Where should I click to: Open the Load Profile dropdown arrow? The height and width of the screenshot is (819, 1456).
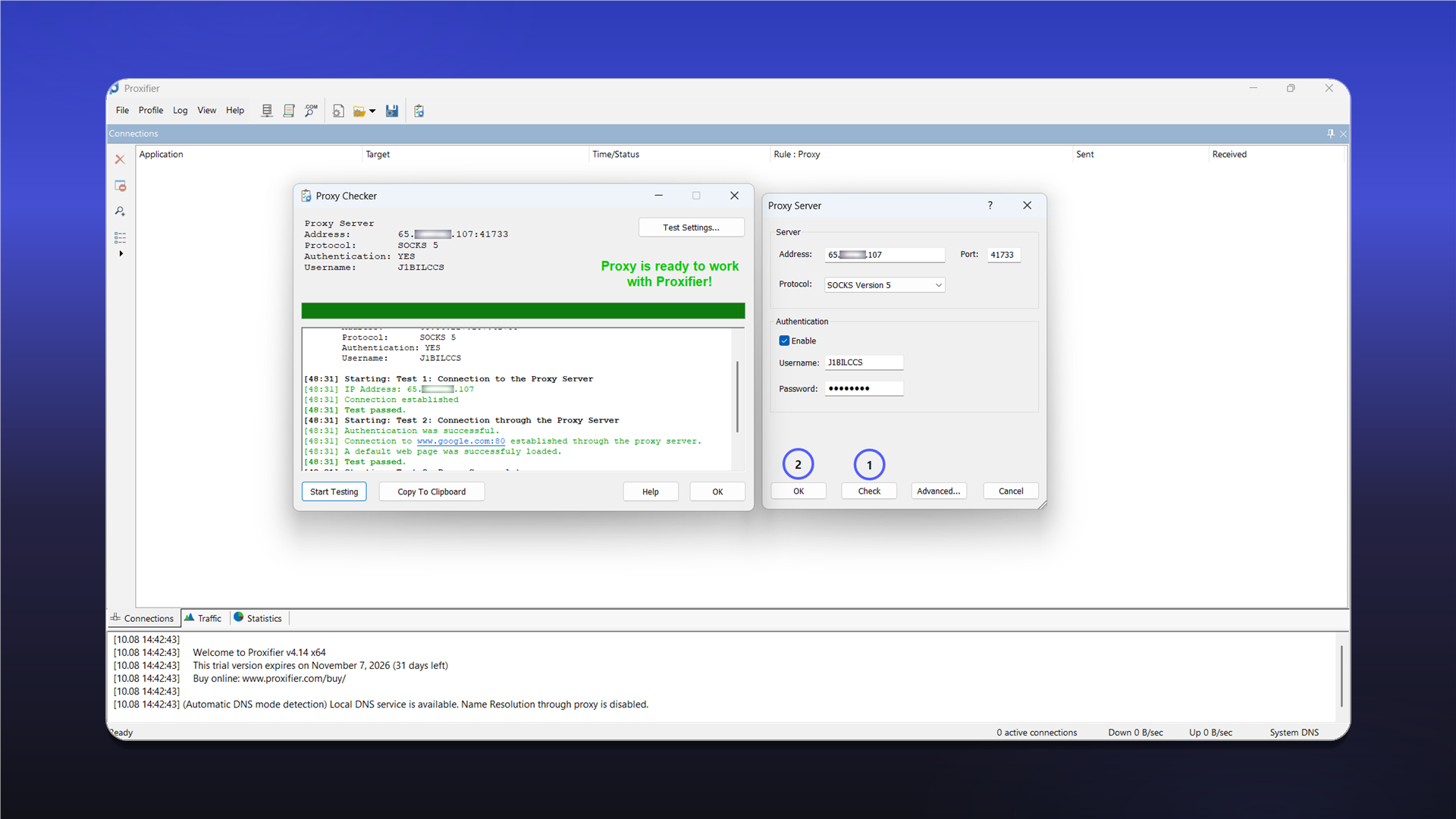tap(372, 111)
